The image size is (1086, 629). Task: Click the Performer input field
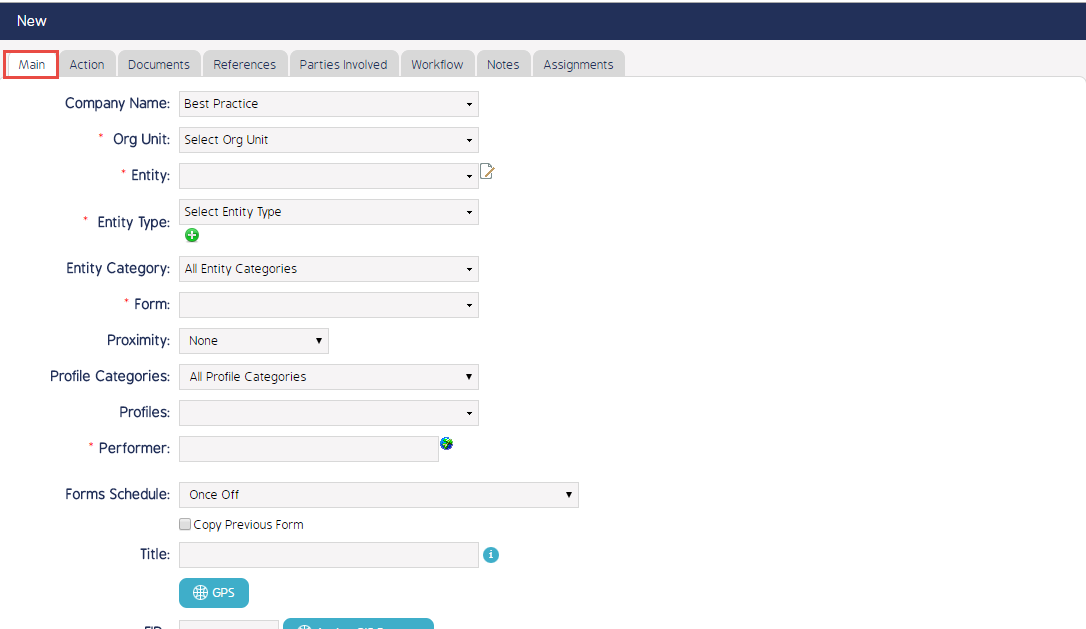coord(308,449)
